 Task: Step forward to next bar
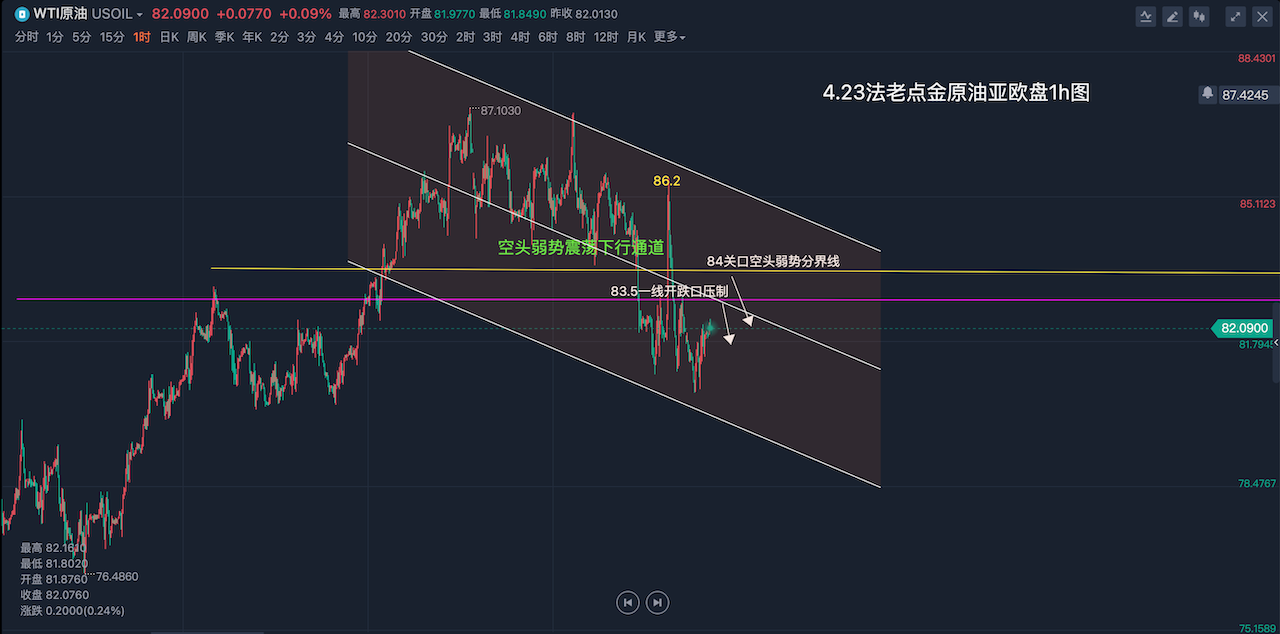[657, 602]
